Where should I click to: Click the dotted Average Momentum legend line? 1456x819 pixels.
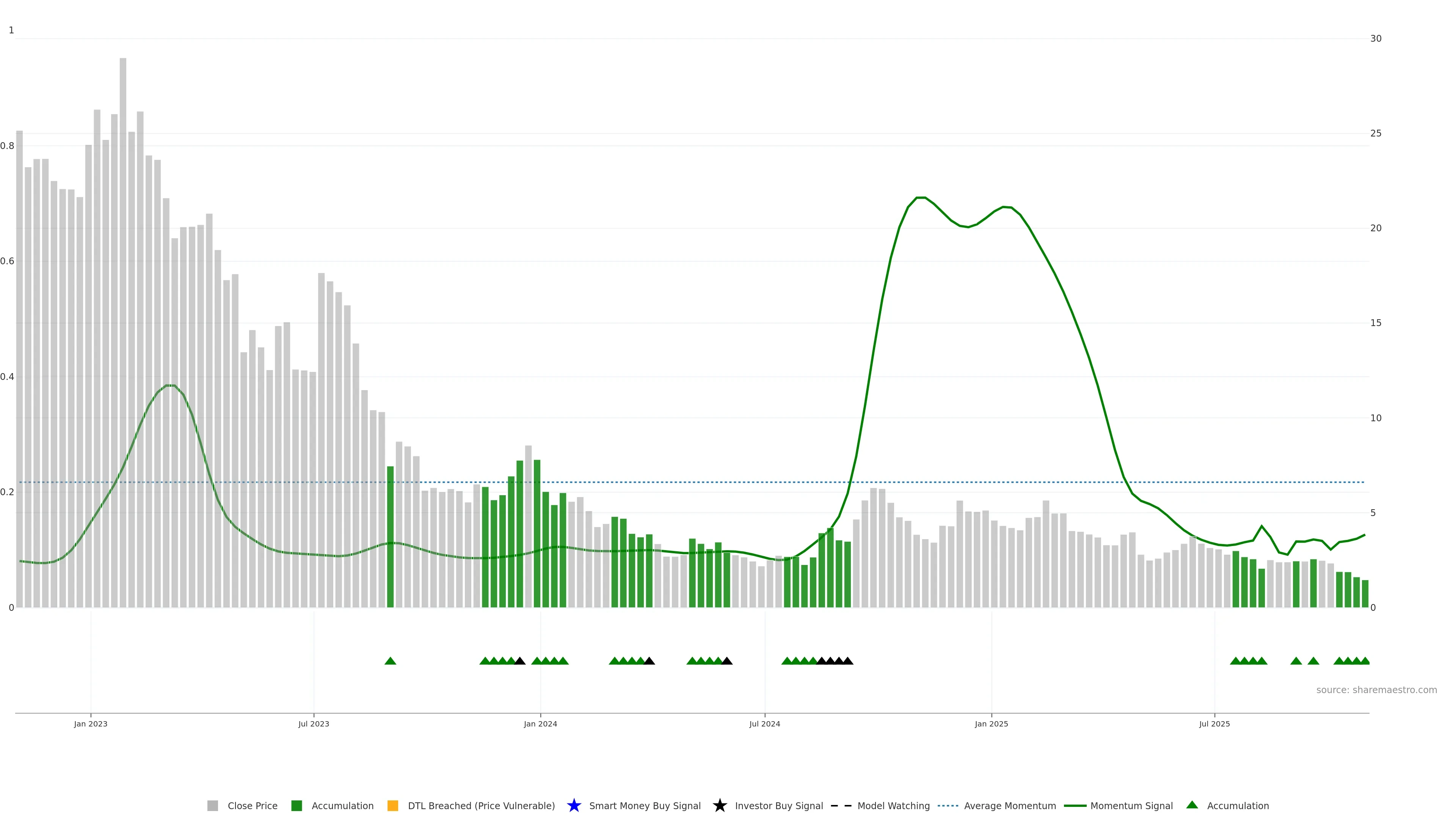[x=948, y=805]
